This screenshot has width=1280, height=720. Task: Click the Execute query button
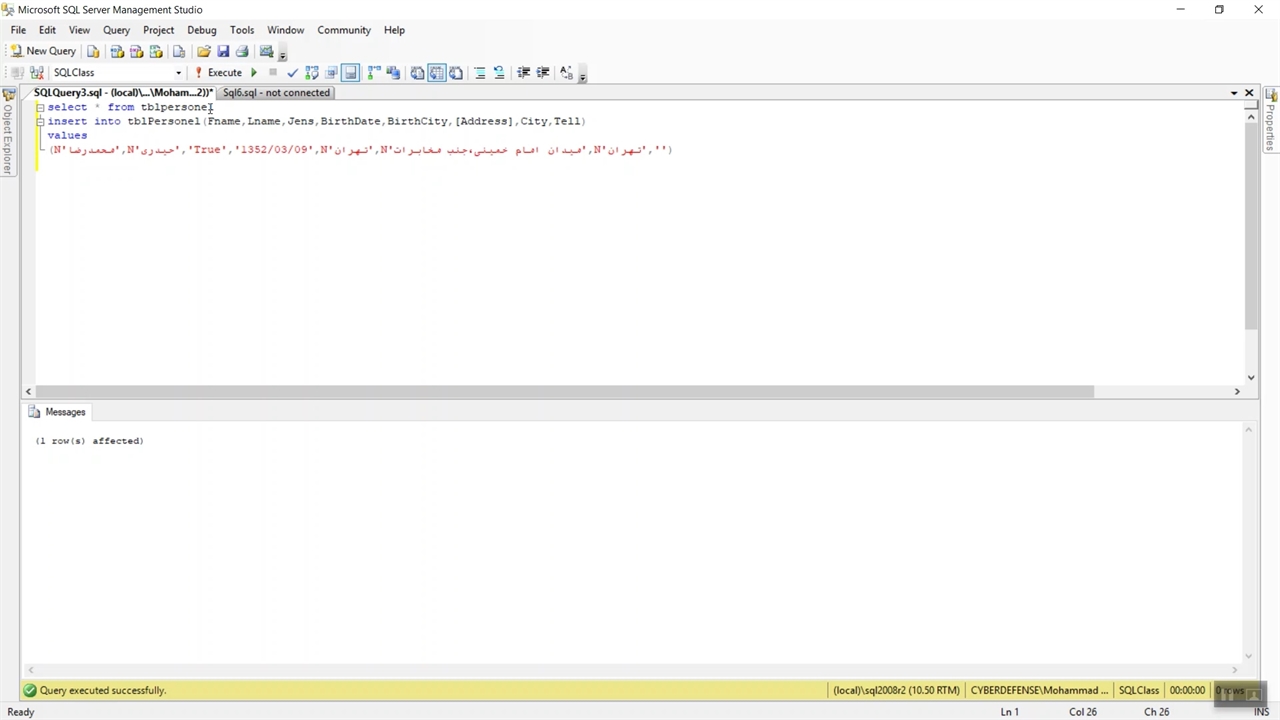[218, 72]
